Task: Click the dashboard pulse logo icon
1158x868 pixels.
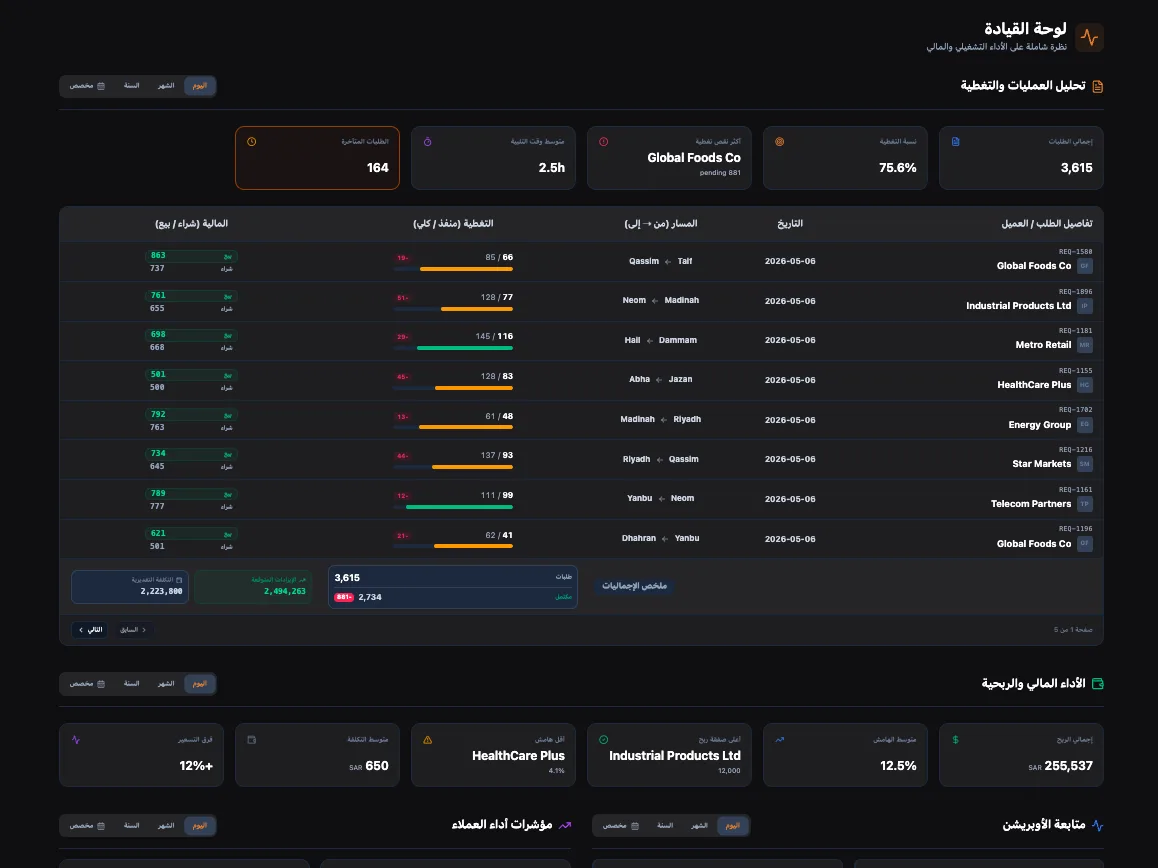Action: 1089,37
